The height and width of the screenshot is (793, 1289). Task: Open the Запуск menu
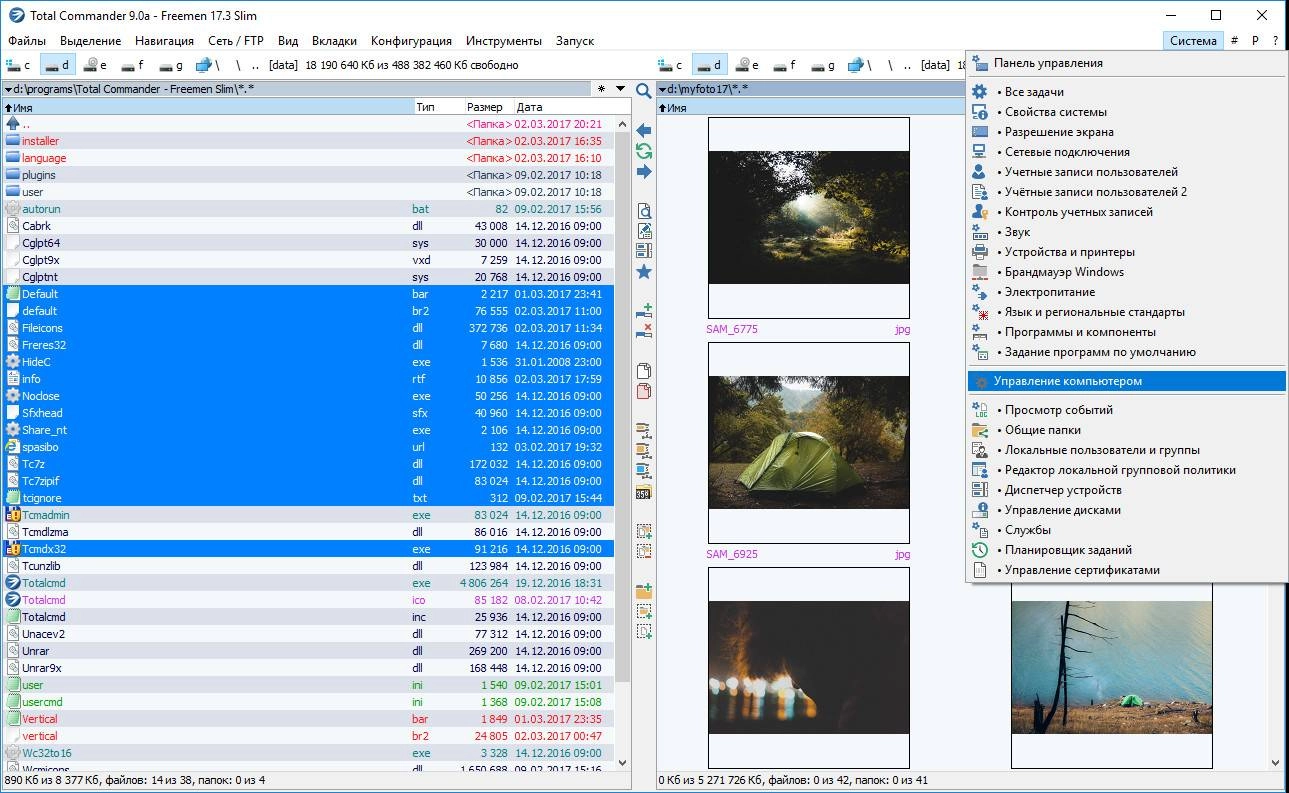coord(574,41)
